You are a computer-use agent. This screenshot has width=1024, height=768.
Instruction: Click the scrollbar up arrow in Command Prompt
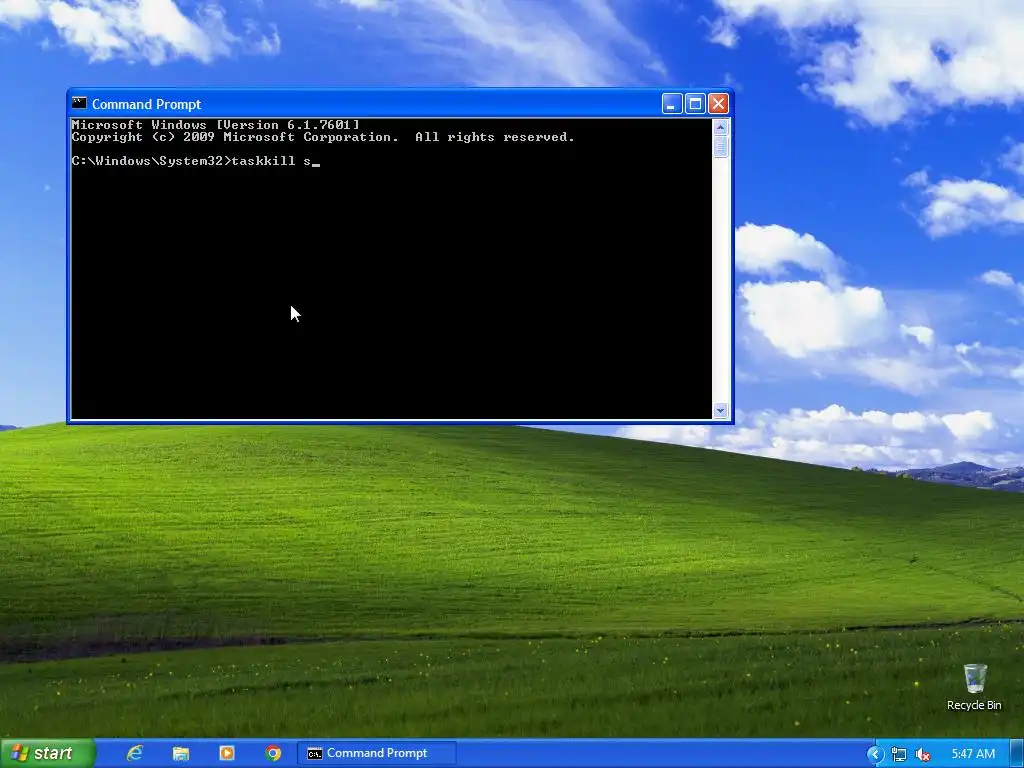point(720,127)
